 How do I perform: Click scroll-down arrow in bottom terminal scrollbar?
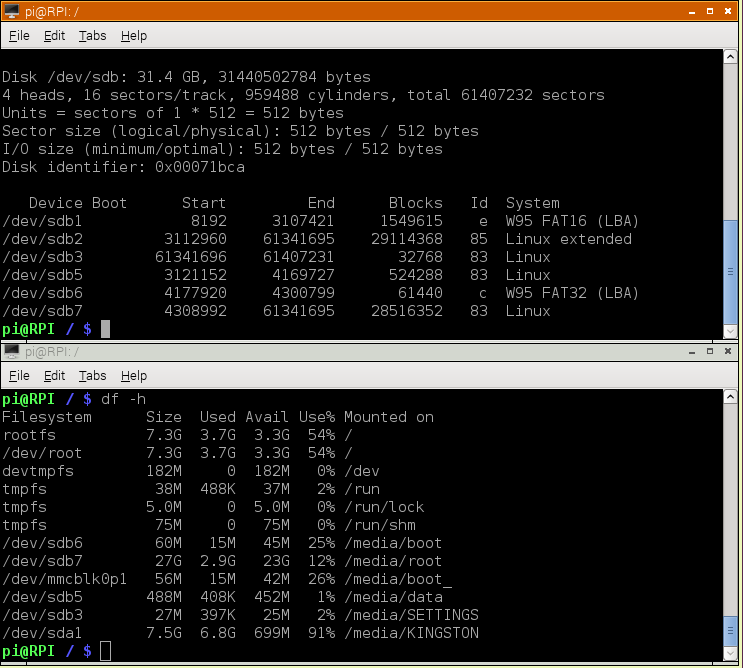point(732,652)
